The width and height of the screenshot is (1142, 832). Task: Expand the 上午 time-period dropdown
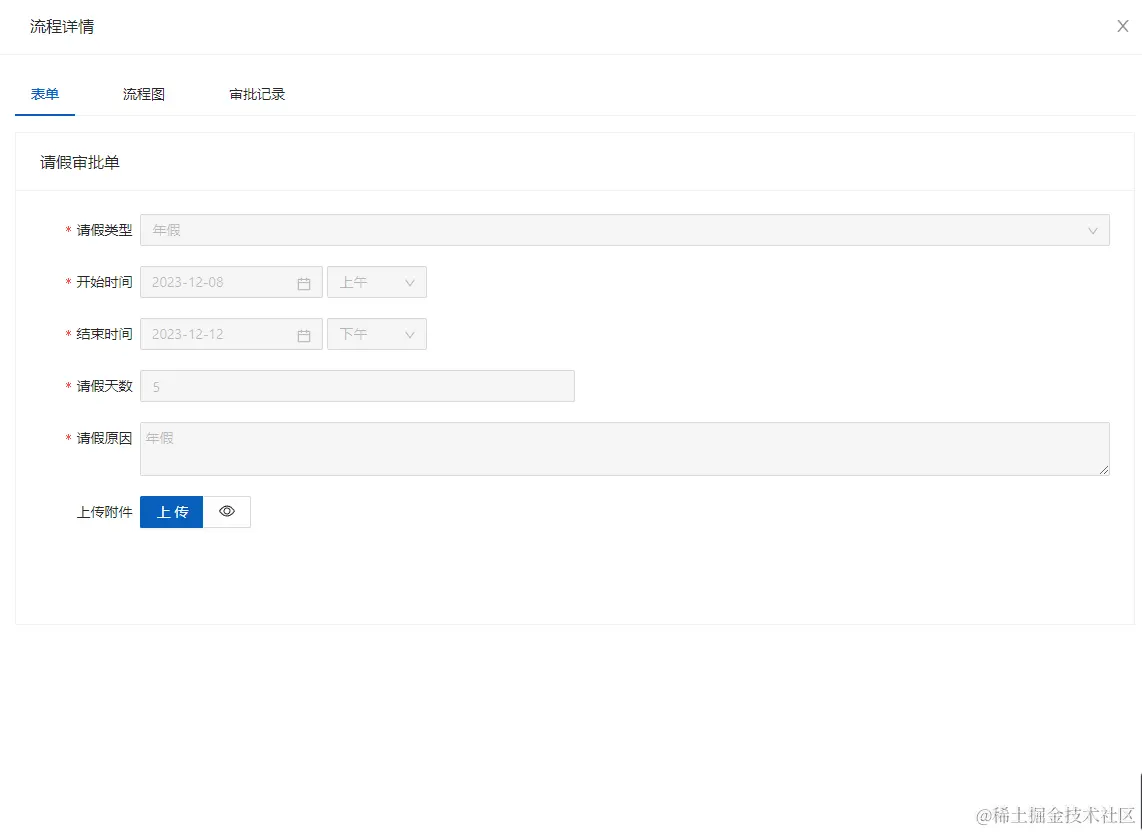pos(377,282)
